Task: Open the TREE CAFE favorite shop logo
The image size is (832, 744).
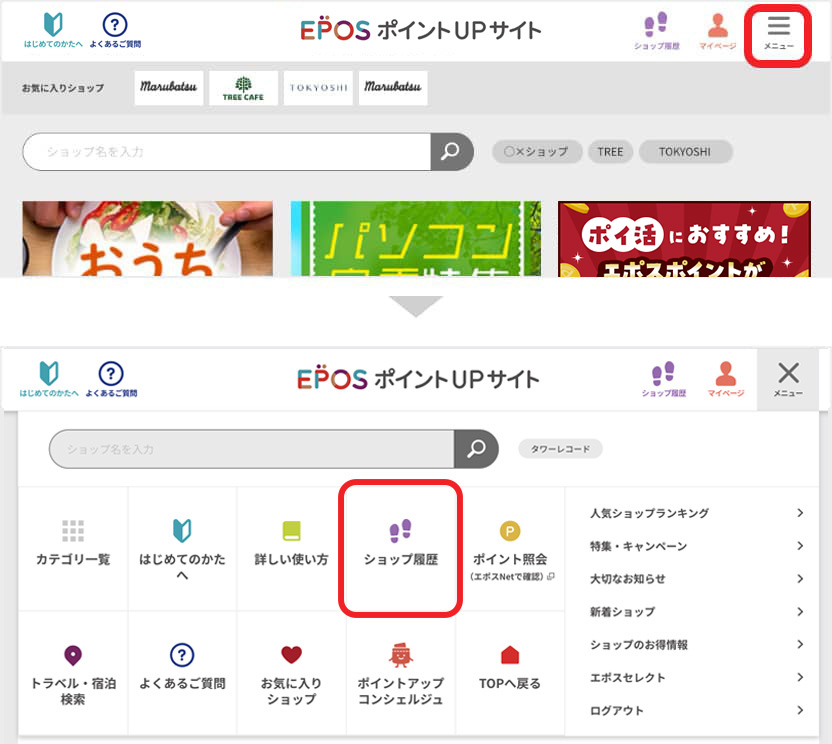Action: tap(244, 88)
